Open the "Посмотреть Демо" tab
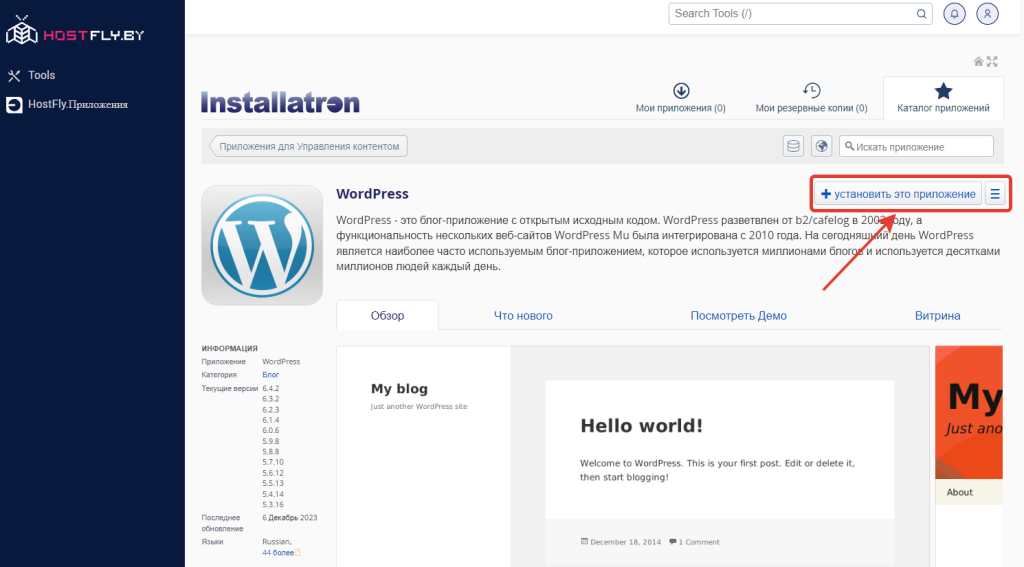The image size is (1024, 567). coord(738,315)
